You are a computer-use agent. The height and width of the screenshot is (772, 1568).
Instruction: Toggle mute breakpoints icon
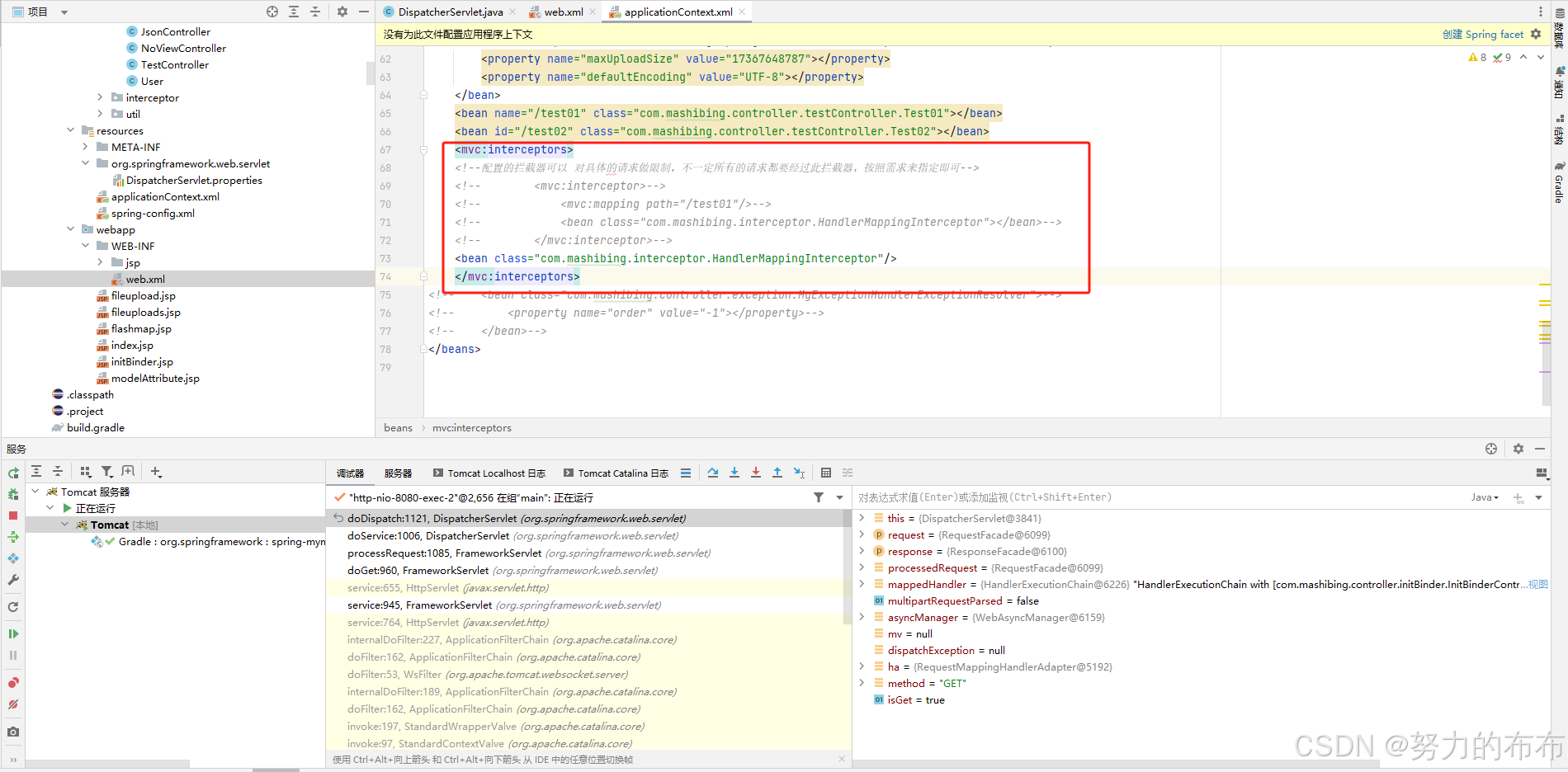point(13,704)
